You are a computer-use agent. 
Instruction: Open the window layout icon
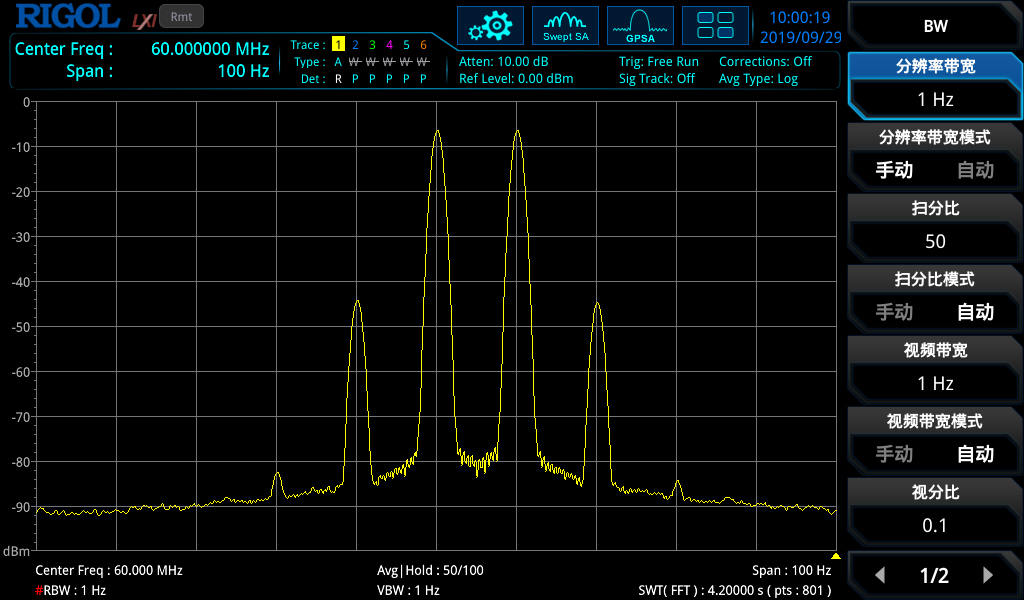point(715,25)
